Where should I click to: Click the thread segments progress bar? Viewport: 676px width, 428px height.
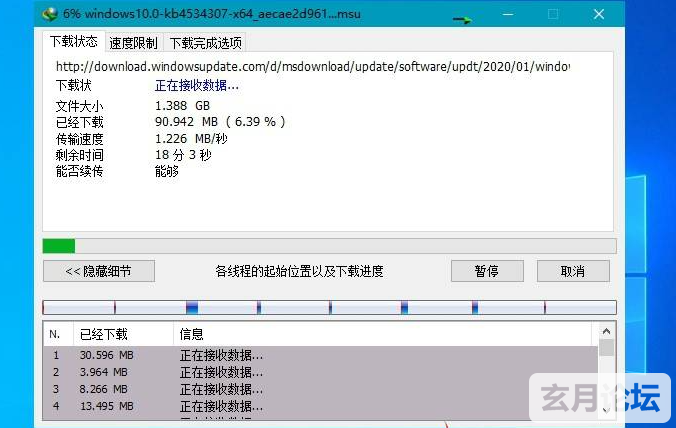329,307
